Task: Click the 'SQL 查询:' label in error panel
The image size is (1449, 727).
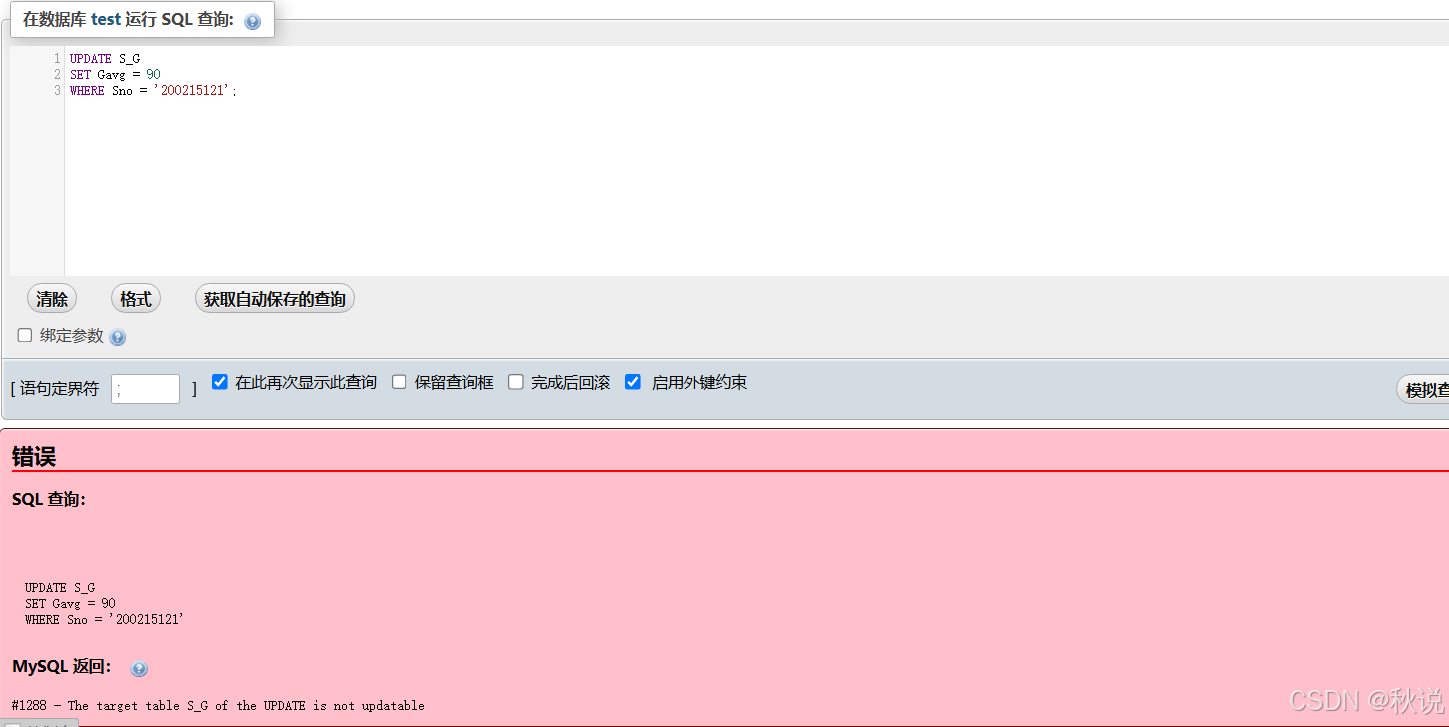Action: click(49, 499)
